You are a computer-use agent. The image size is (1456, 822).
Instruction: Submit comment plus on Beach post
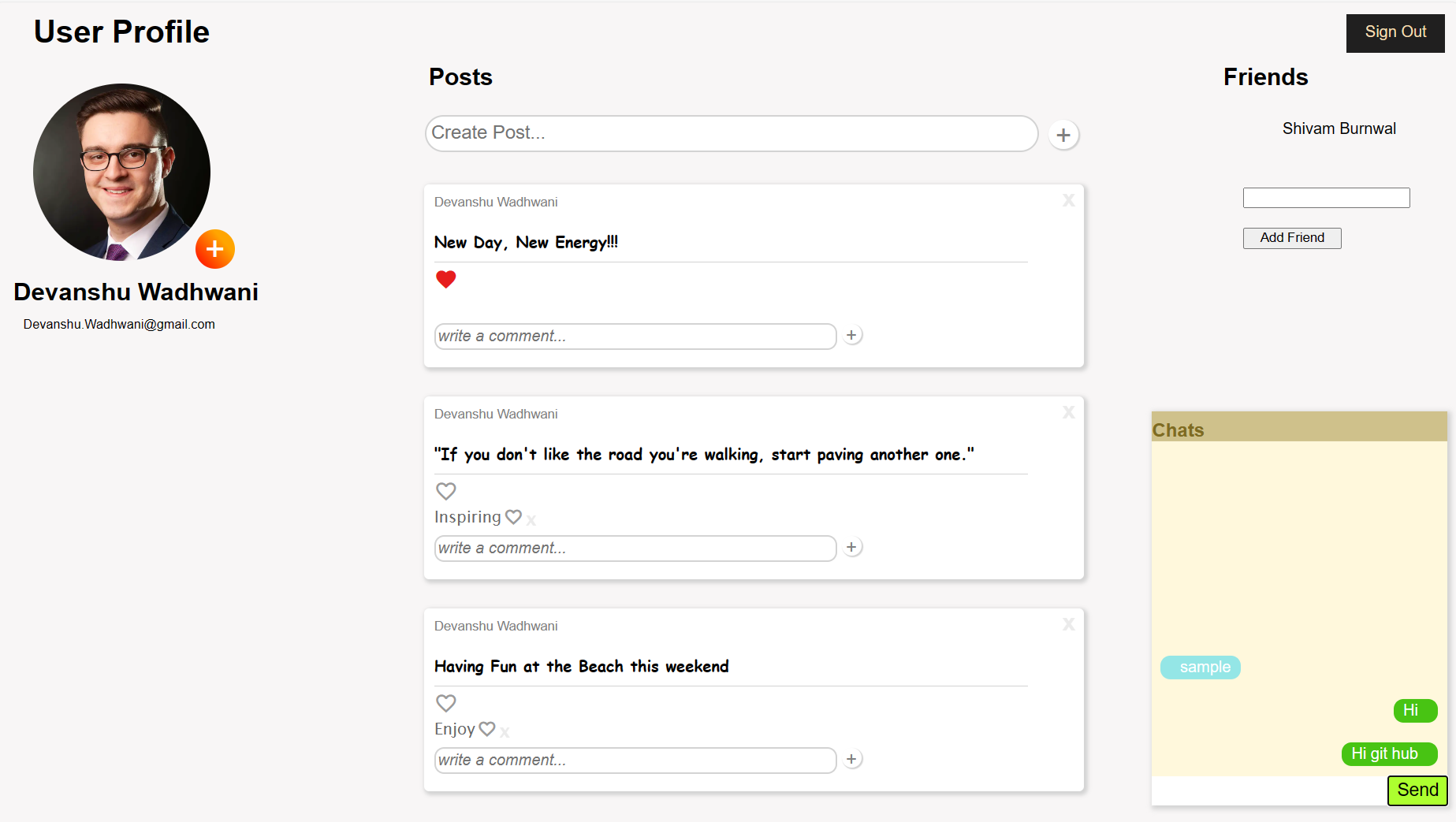pos(851,760)
